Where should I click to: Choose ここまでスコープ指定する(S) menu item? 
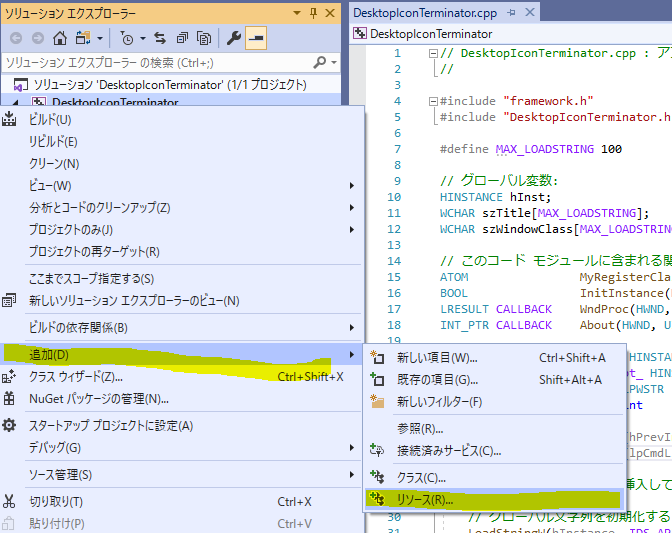[x=182, y=278]
